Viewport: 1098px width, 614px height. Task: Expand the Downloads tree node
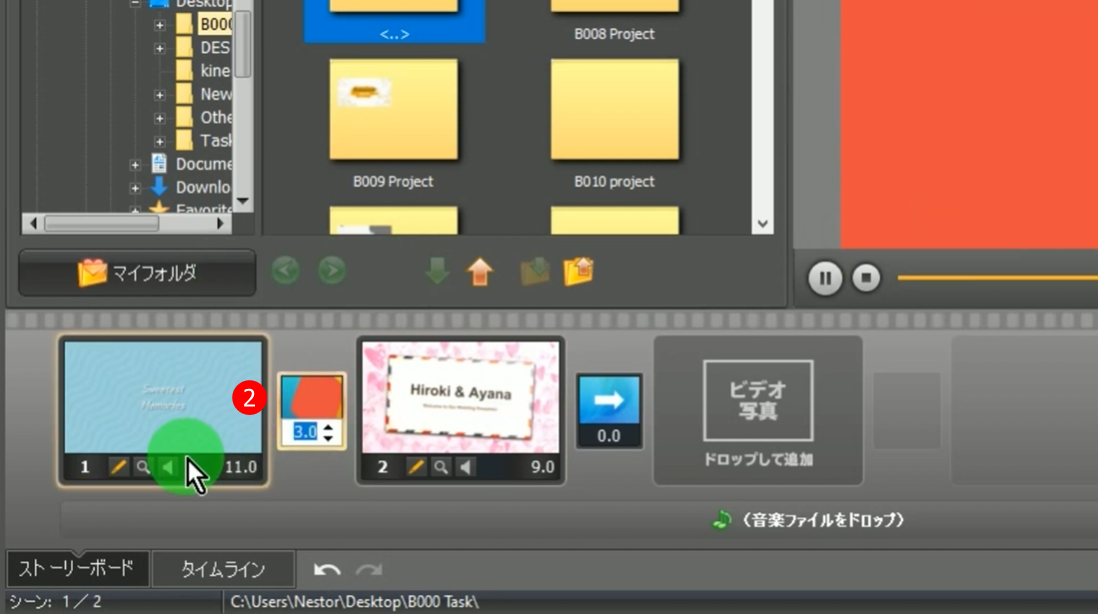click(135, 187)
